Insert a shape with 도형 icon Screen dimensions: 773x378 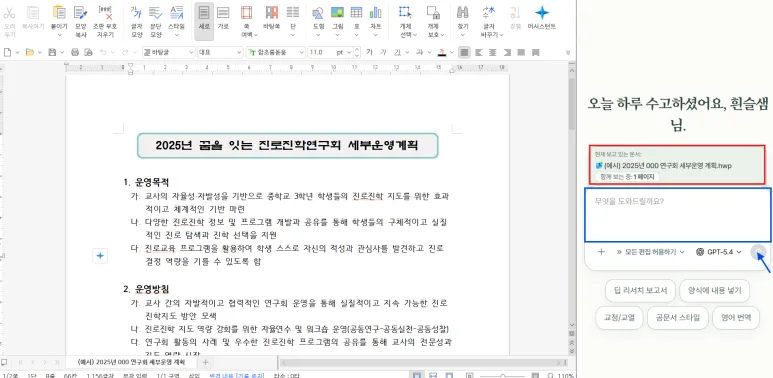[318, 13]
